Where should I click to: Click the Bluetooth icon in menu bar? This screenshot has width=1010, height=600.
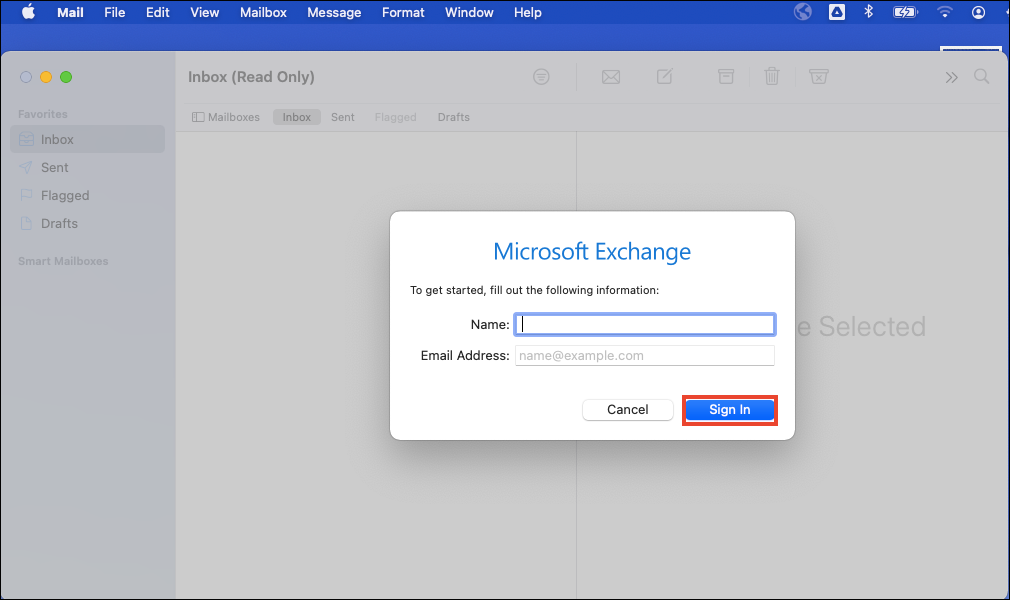tap(869, 12)
